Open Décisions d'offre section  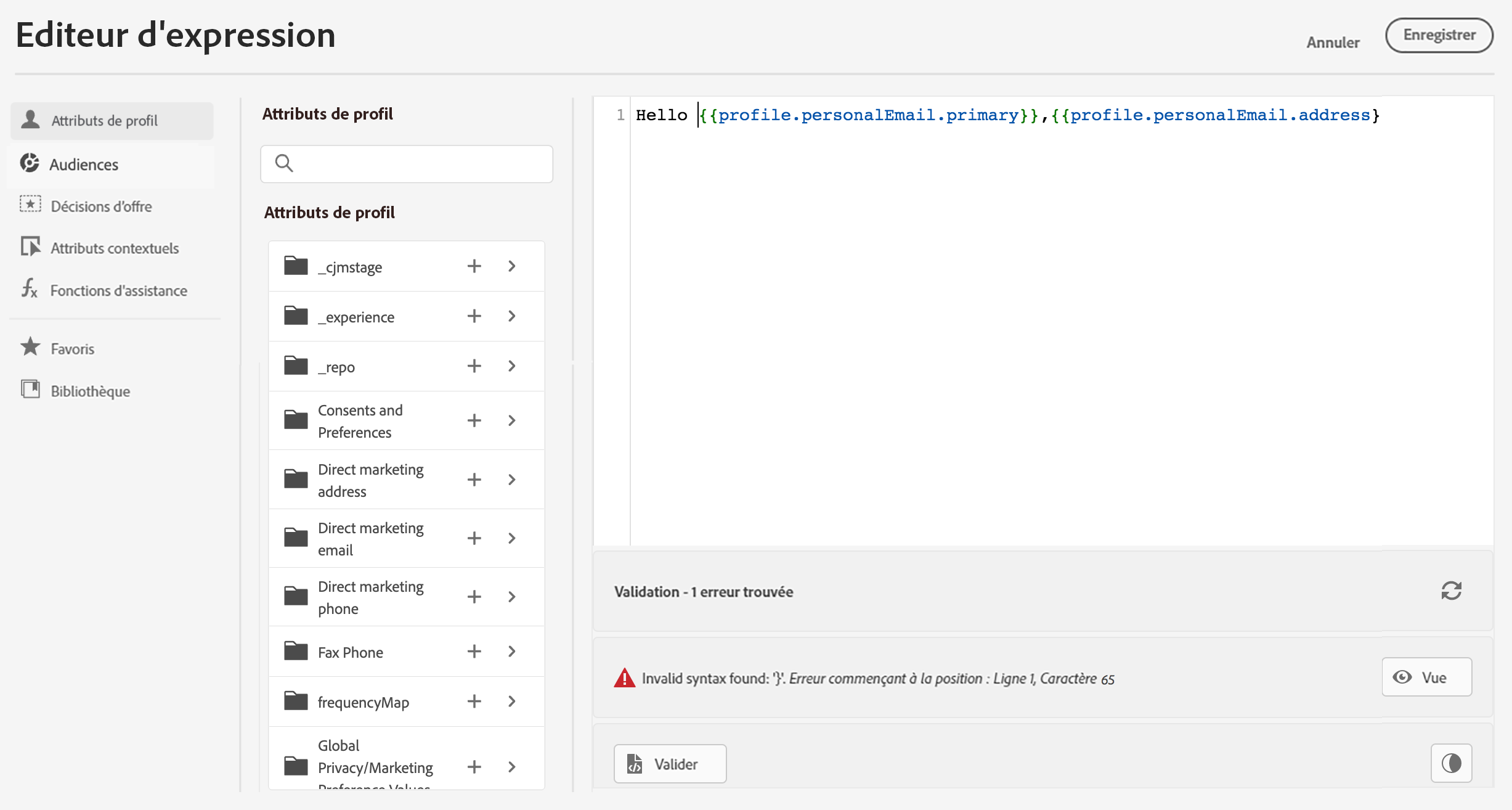coord(101,207)
